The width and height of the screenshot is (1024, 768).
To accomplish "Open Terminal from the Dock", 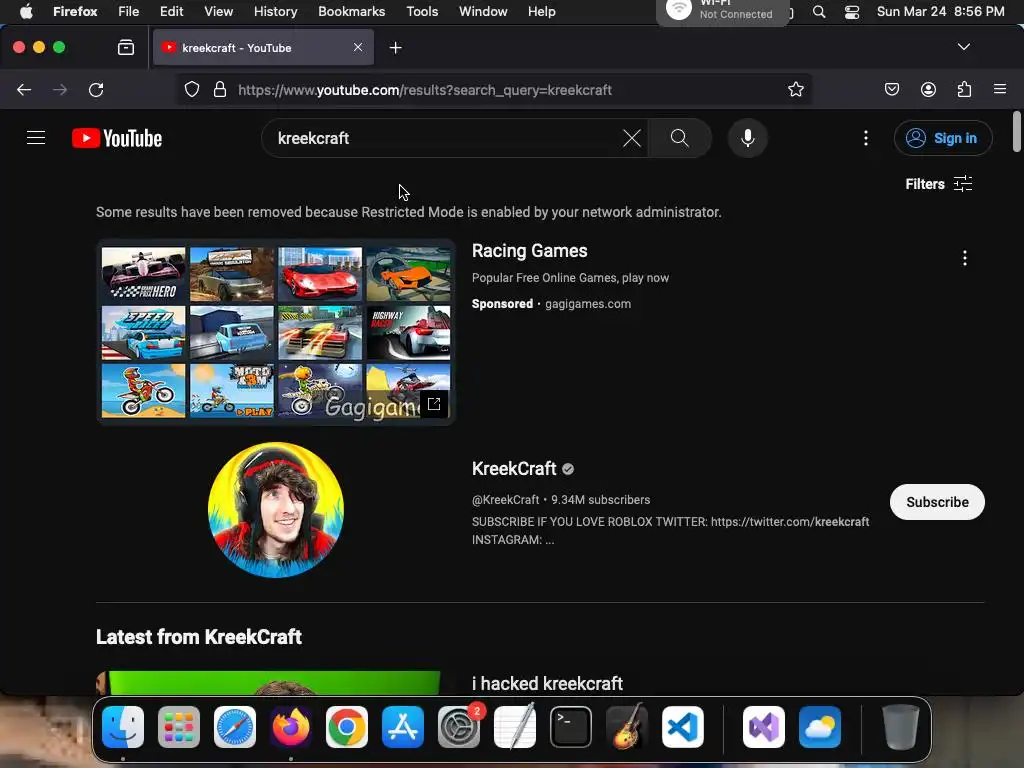I will point(571,727).
